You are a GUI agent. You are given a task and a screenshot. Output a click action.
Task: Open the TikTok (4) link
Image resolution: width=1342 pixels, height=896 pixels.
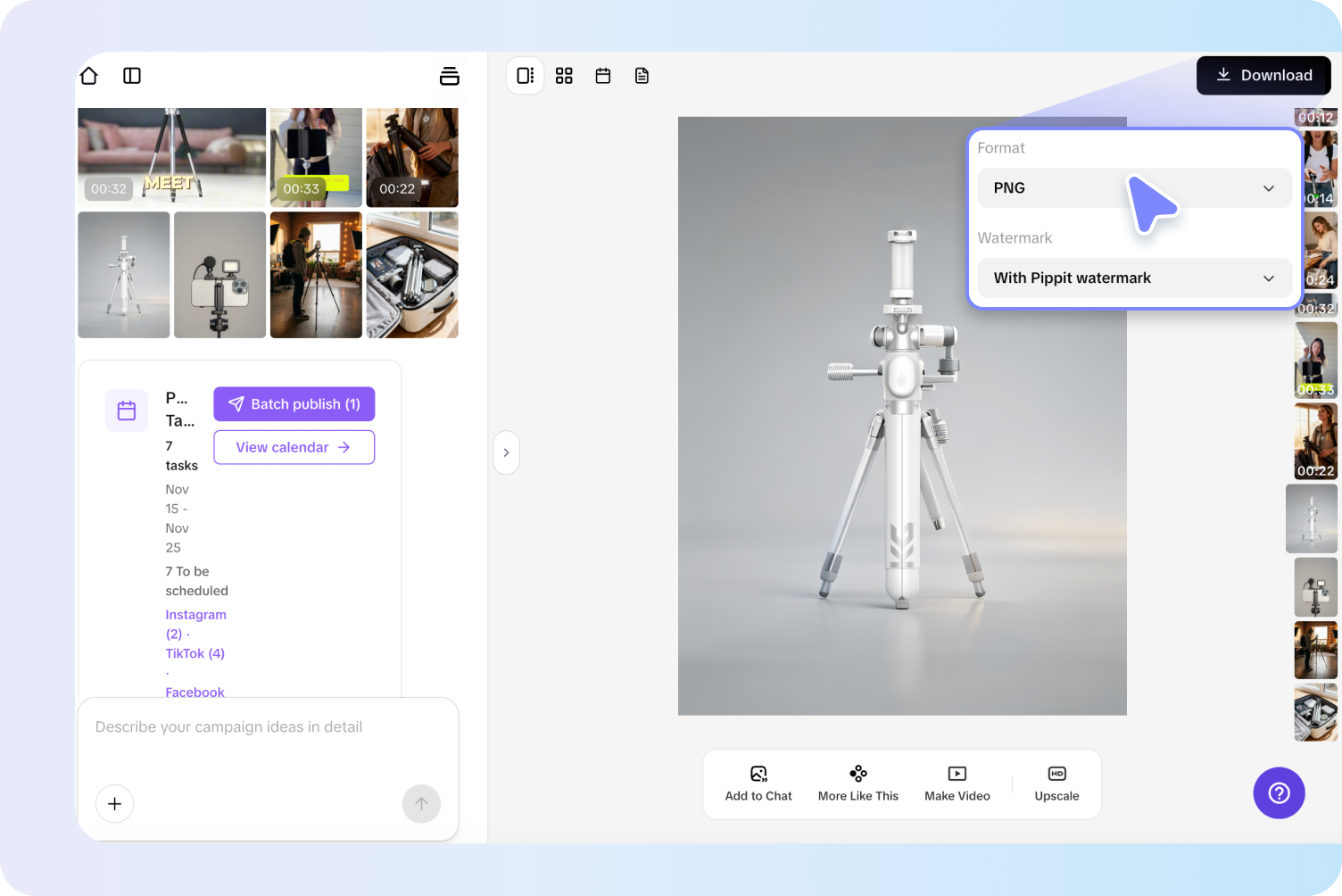pyautogui.click(x=195, y=652)
